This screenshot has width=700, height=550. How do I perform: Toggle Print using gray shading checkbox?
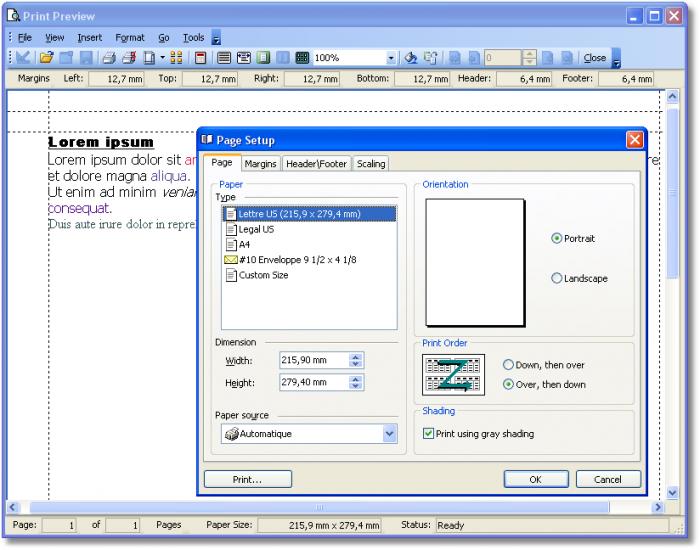coord(429,434)
